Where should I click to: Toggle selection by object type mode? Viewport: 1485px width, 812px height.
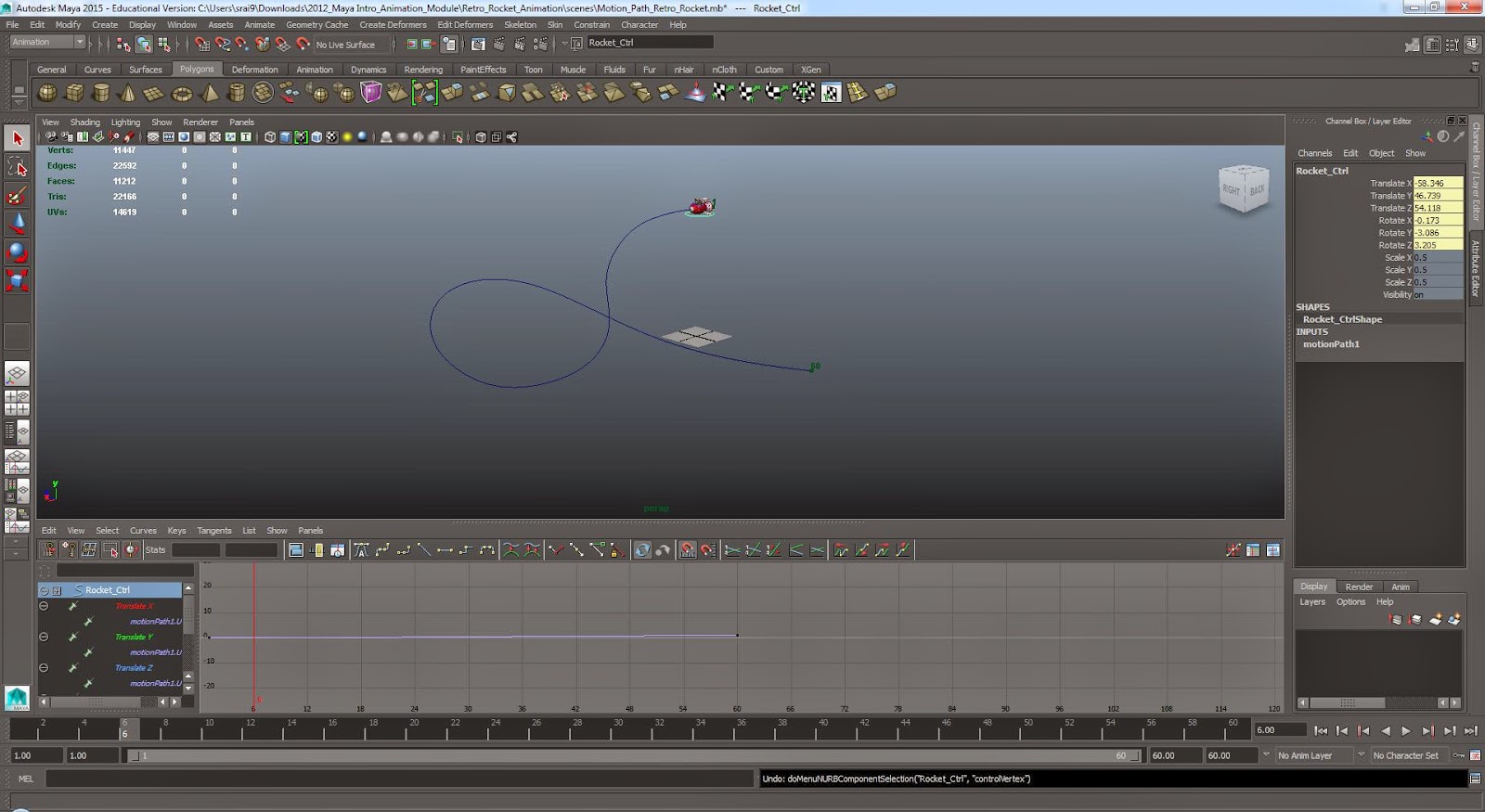pos(144,44)
